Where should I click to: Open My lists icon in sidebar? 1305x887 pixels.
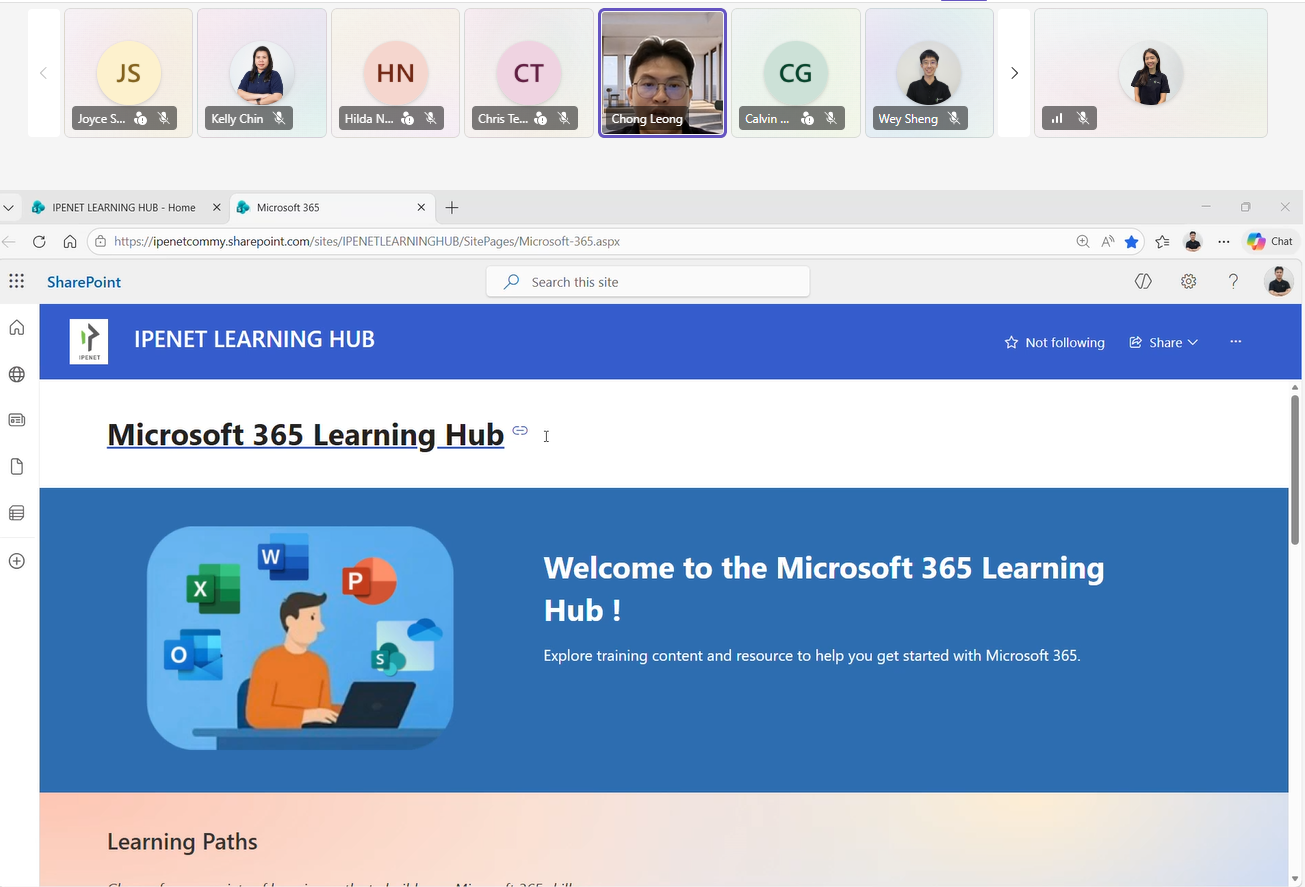click(16, 513)
